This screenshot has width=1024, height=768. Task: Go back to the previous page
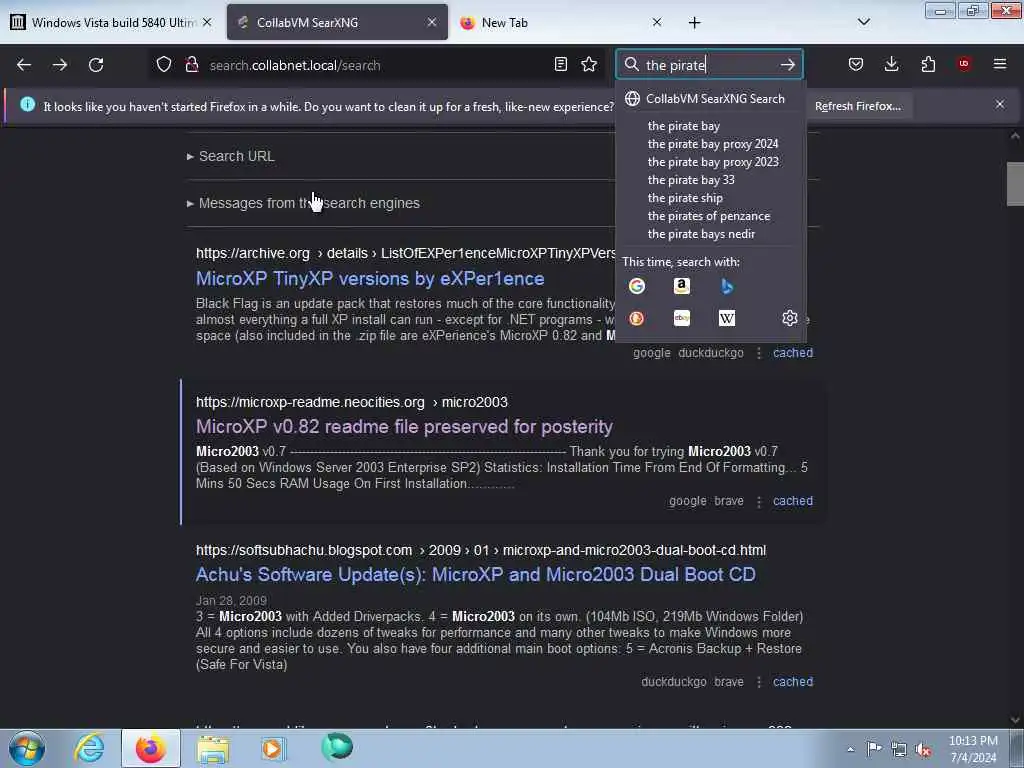[x=24, y=65]
